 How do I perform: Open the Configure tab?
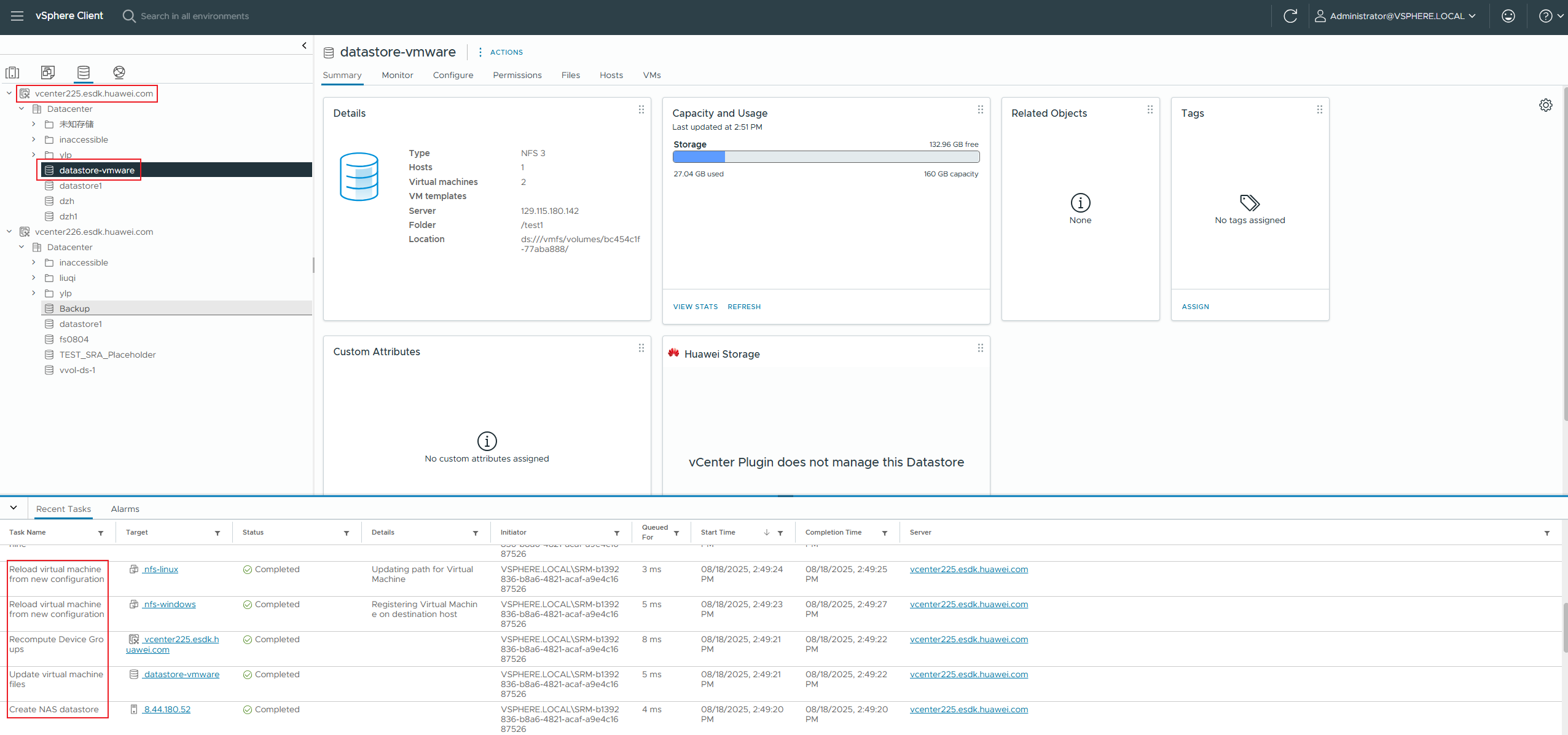click(x=453, y=75)
